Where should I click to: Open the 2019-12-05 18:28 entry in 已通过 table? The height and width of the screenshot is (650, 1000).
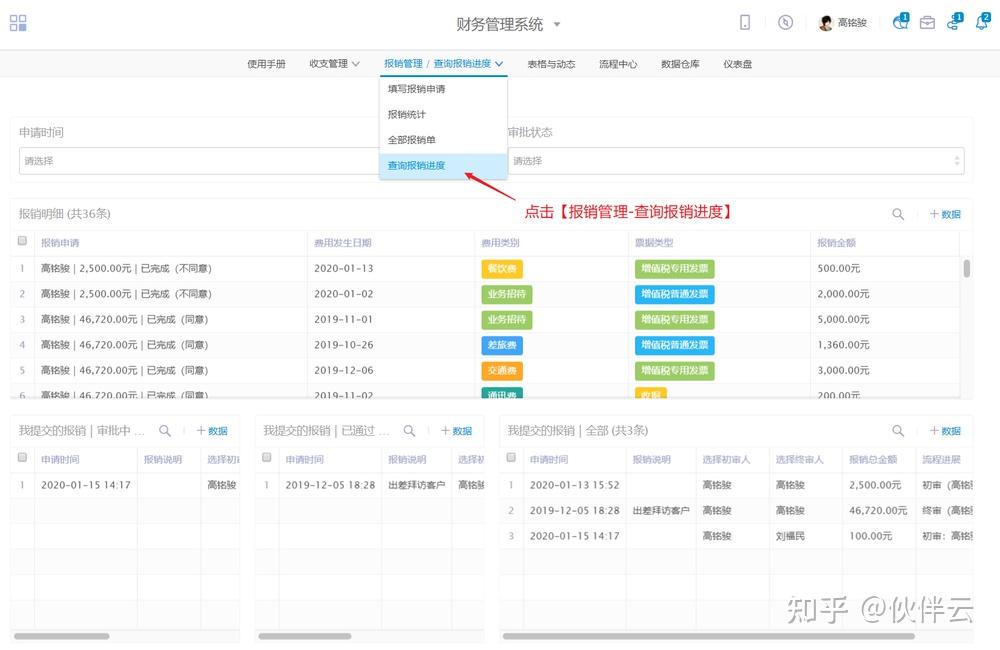point(330,485)
